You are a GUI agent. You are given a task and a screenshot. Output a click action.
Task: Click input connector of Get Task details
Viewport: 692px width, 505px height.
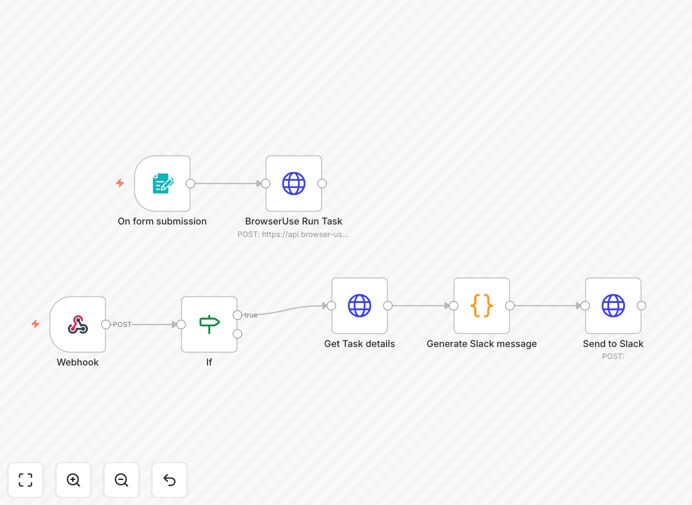click(x=331, y=305)
